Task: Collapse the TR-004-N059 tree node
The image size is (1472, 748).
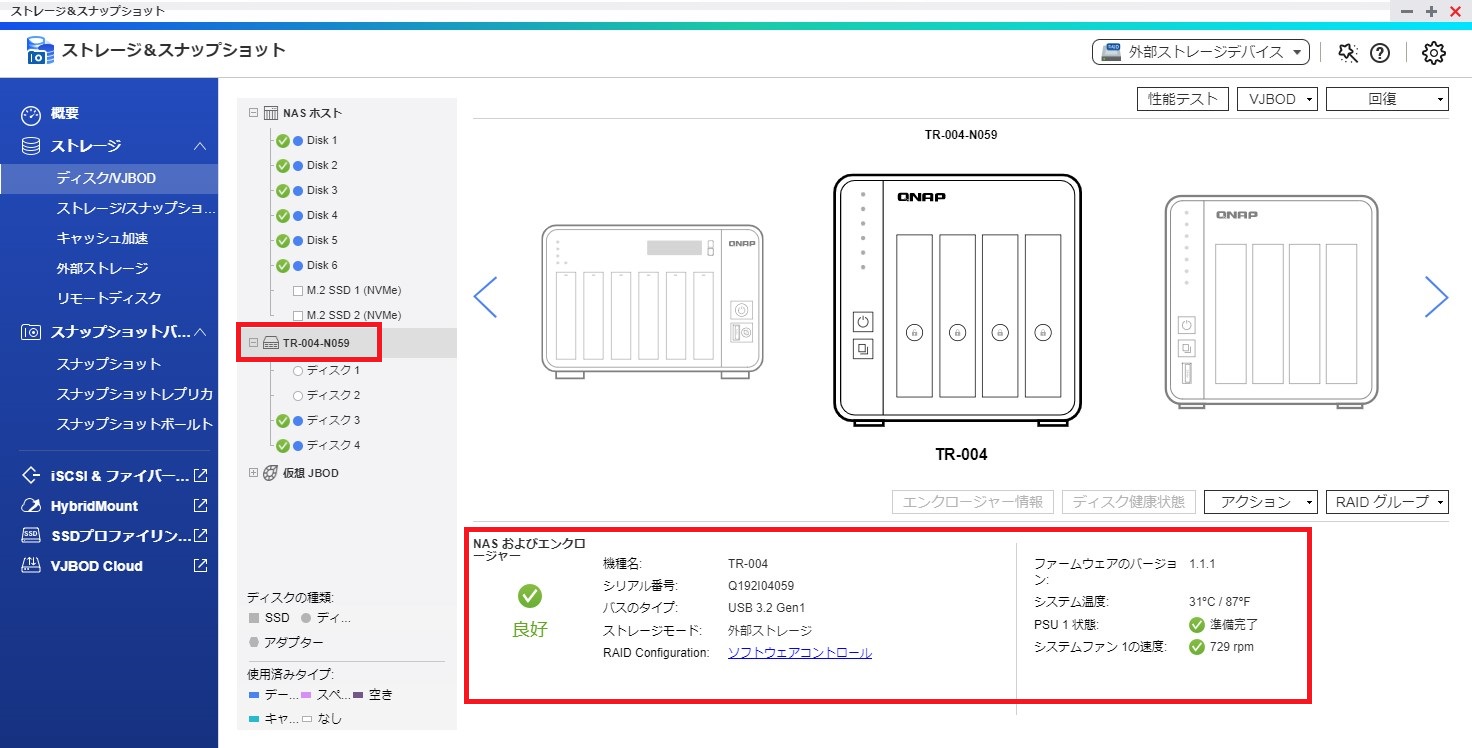Action: pos(253,343)
